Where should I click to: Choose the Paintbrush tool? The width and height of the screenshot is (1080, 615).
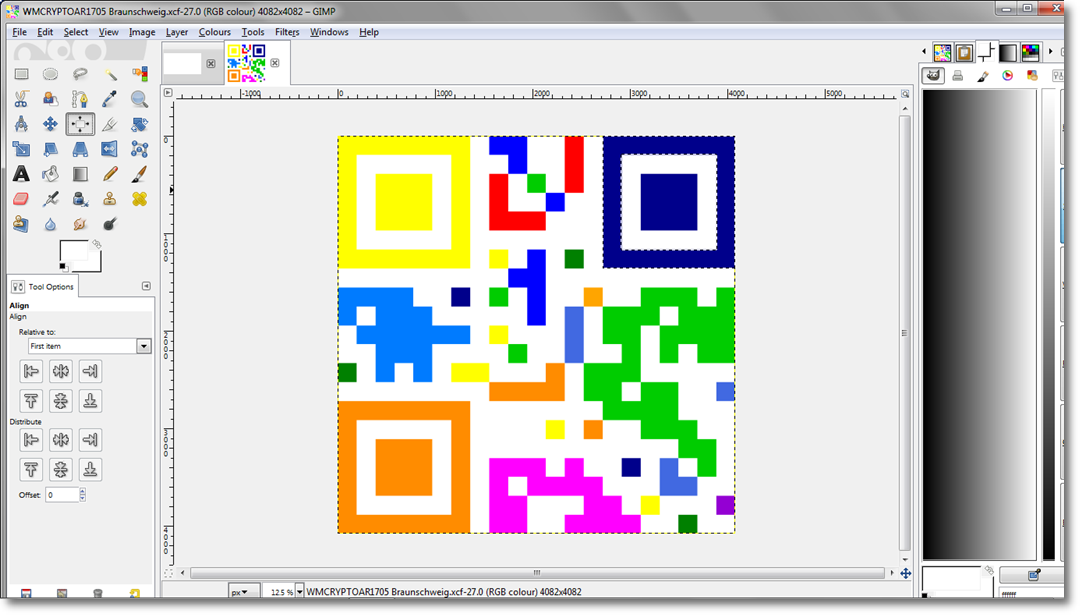point(139,174)
